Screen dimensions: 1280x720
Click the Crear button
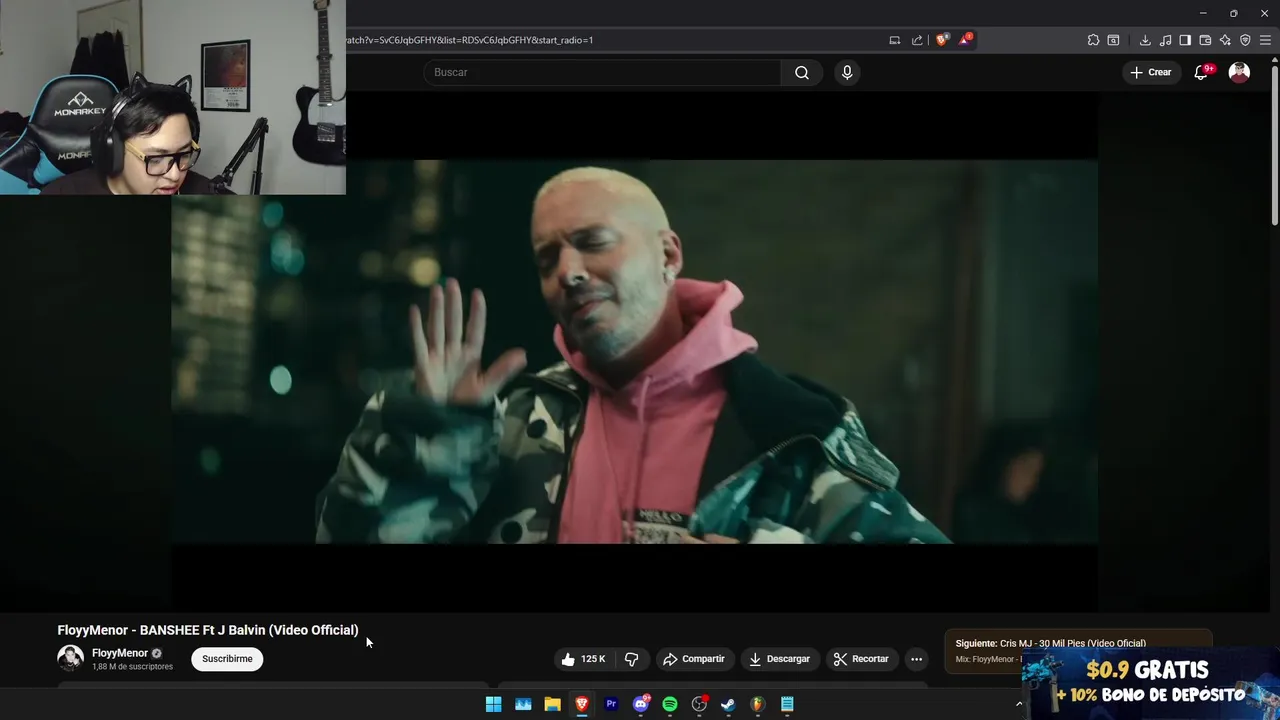[x=1150, y=72]
